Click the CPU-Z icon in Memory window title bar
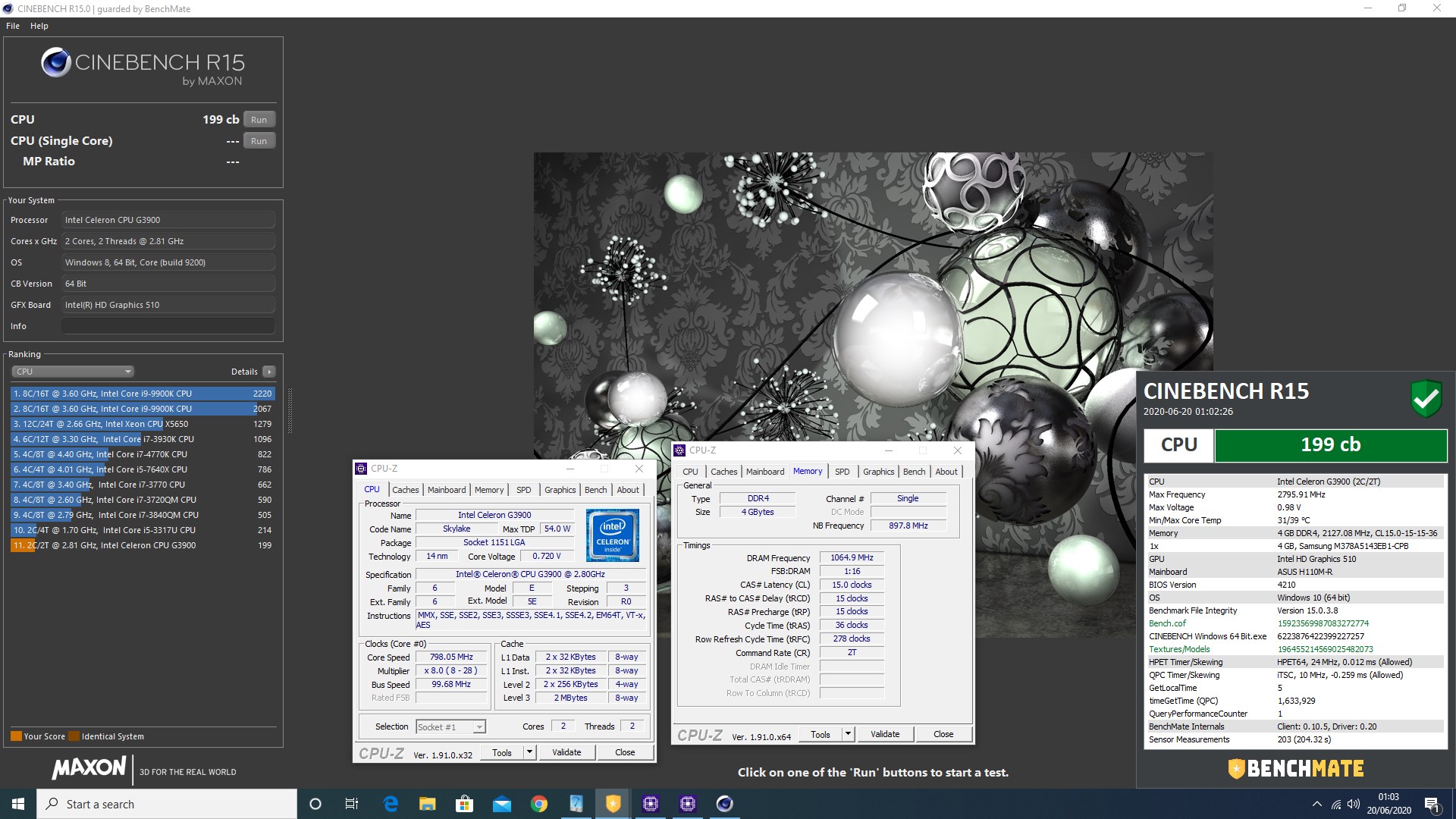The width and height of the screenshot is (1456, 819). tap(680, 450)
